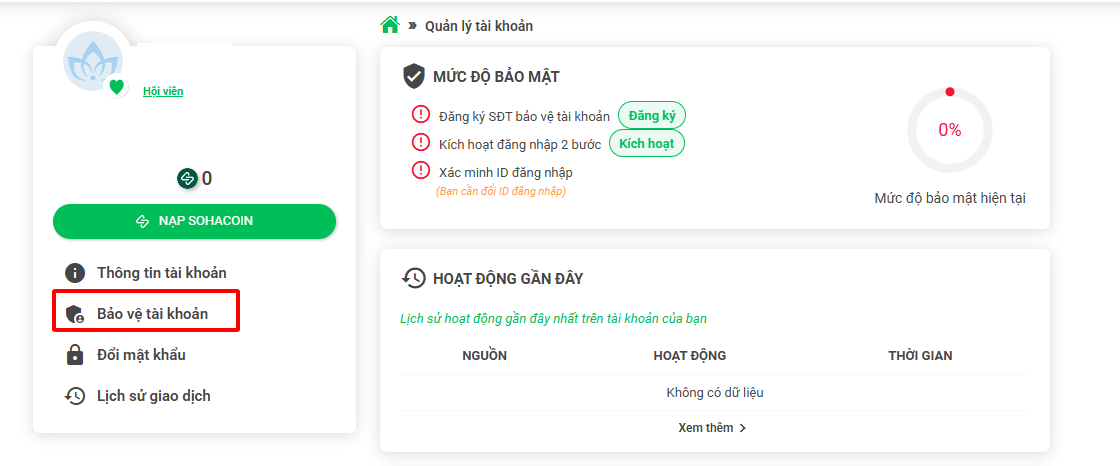Click the shield icon beside Bảo vệ tài khoản
This screenshot has width=1120, height=466.
pyautogui.click(x=75, y=314)
